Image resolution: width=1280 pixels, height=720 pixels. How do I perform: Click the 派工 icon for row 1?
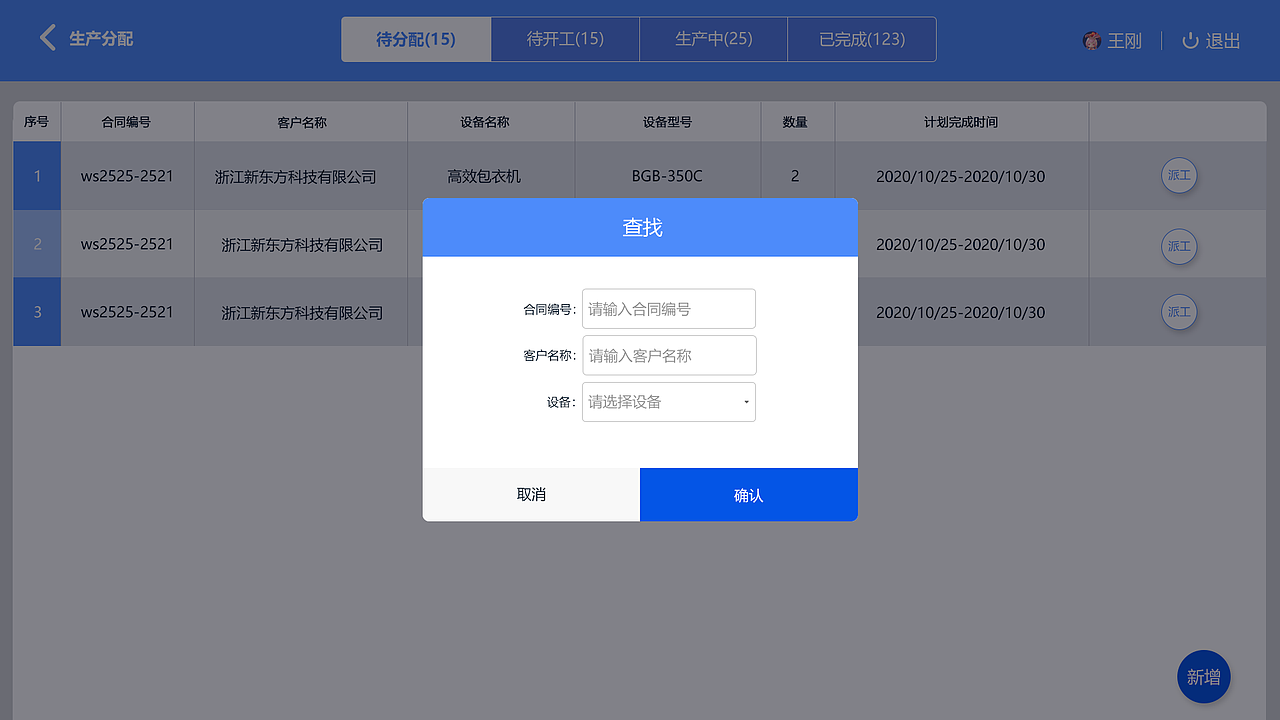click(x=1179, y=175)
